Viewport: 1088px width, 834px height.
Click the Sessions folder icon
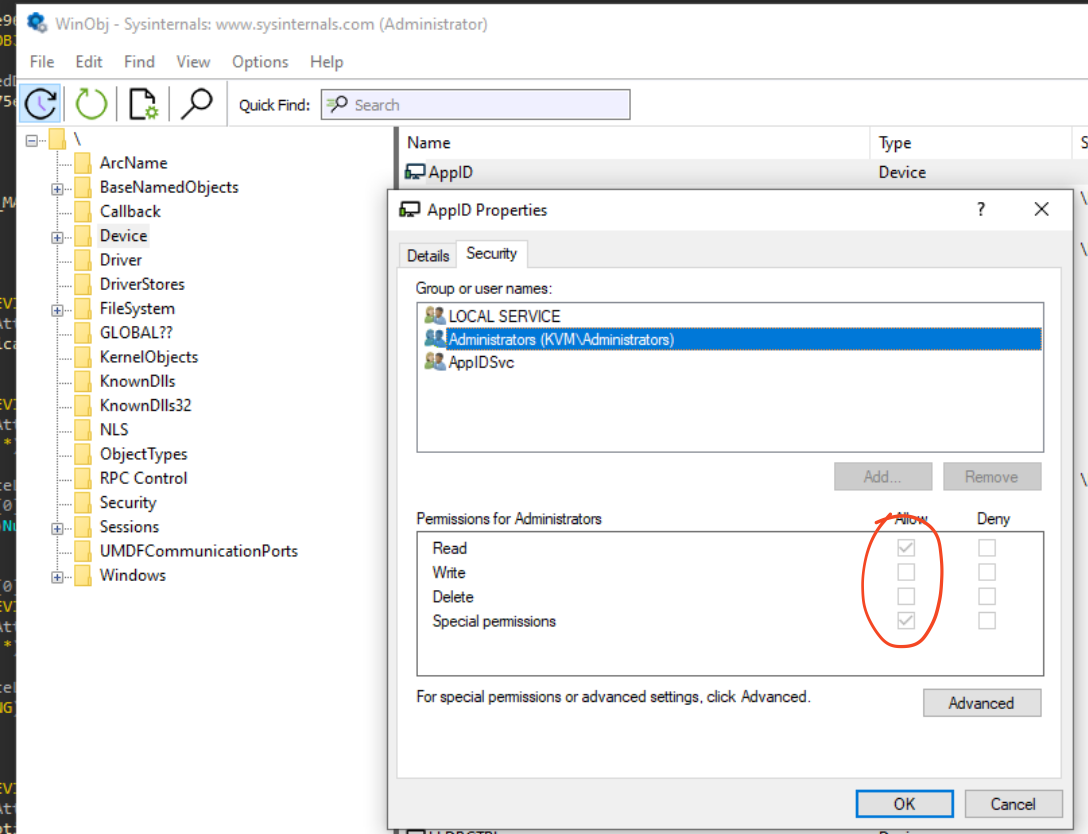[x=83, y=527]
